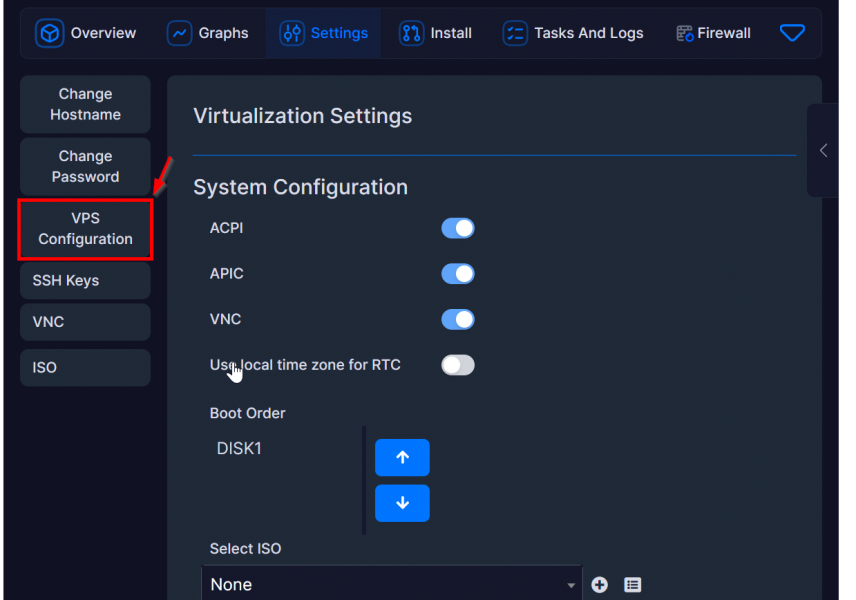Move DISK1 up in boot order
856x600 pixels.
pyautogui.click(x=402, y=458)
